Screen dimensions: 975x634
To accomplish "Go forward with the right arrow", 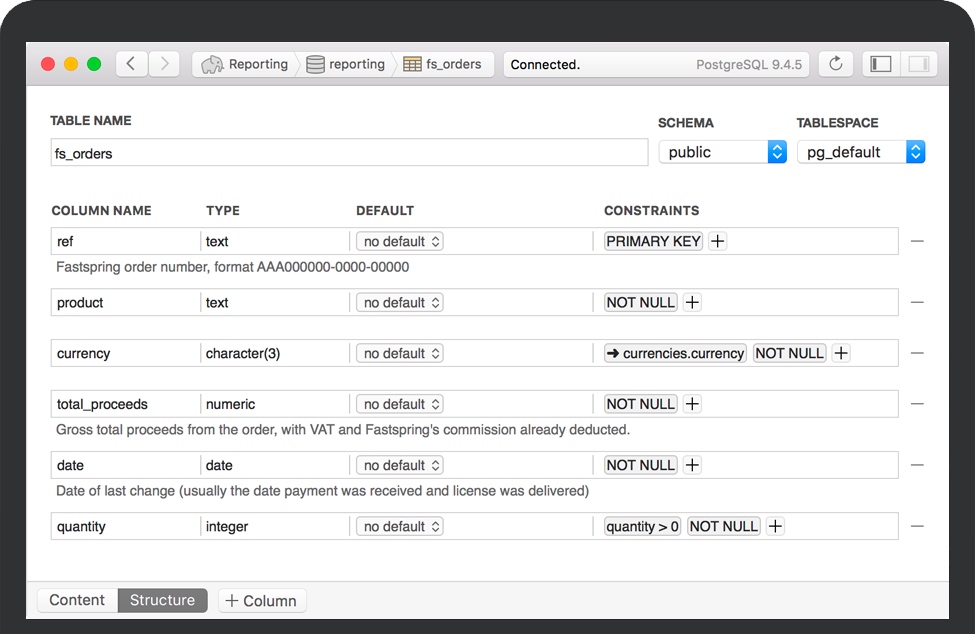I will [164, 64].
